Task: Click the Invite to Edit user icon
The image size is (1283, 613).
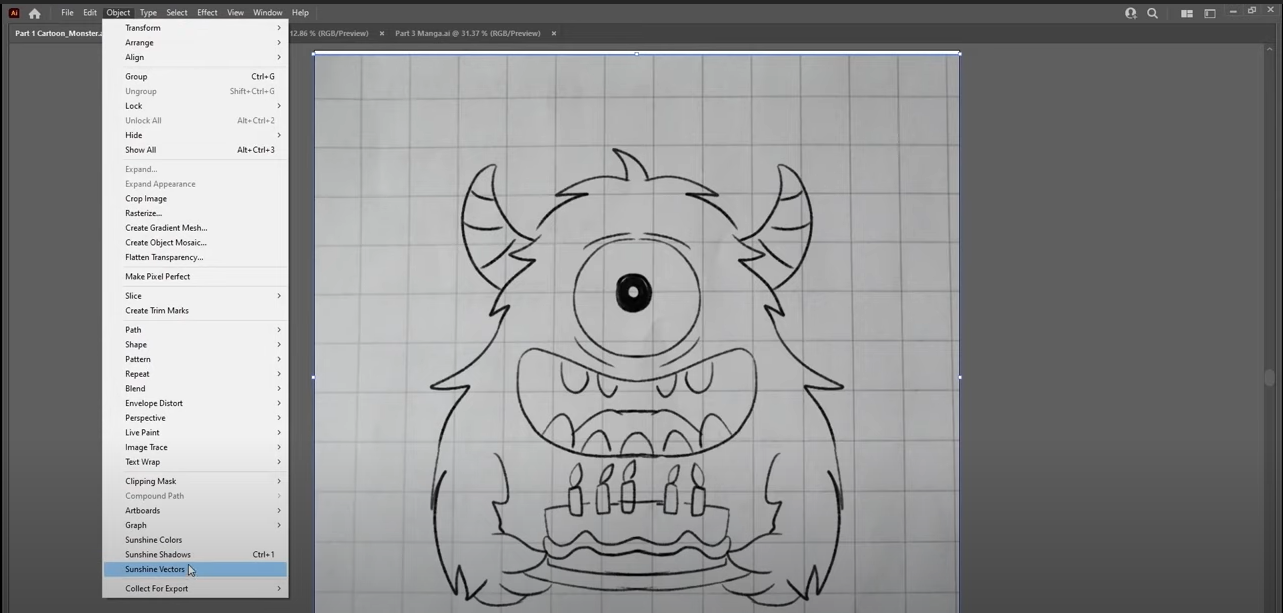Action: click(1130, 13)
